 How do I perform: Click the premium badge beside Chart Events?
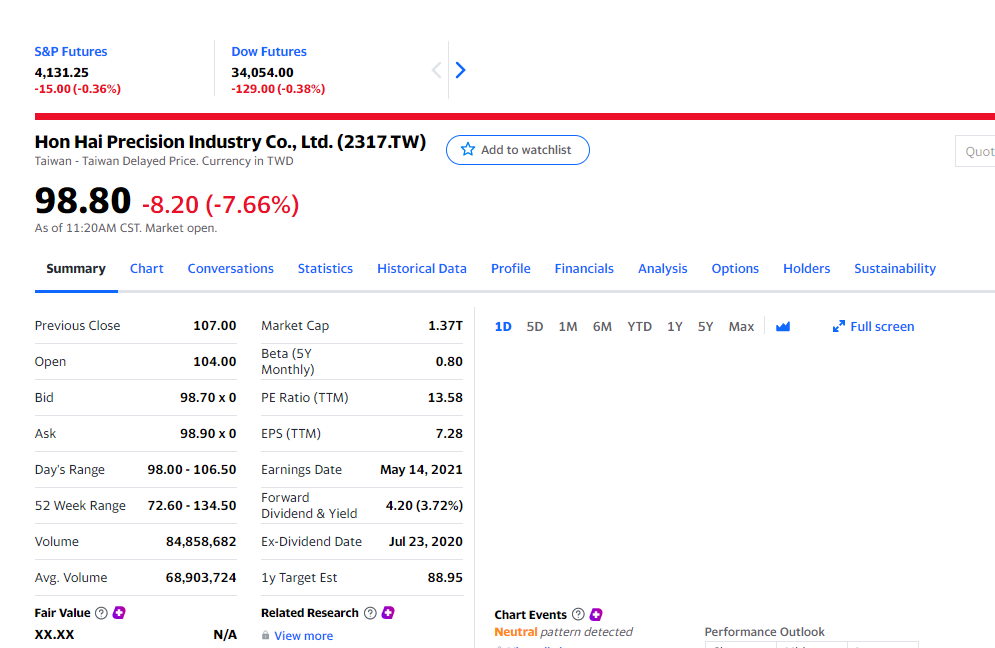pos(597,615)
